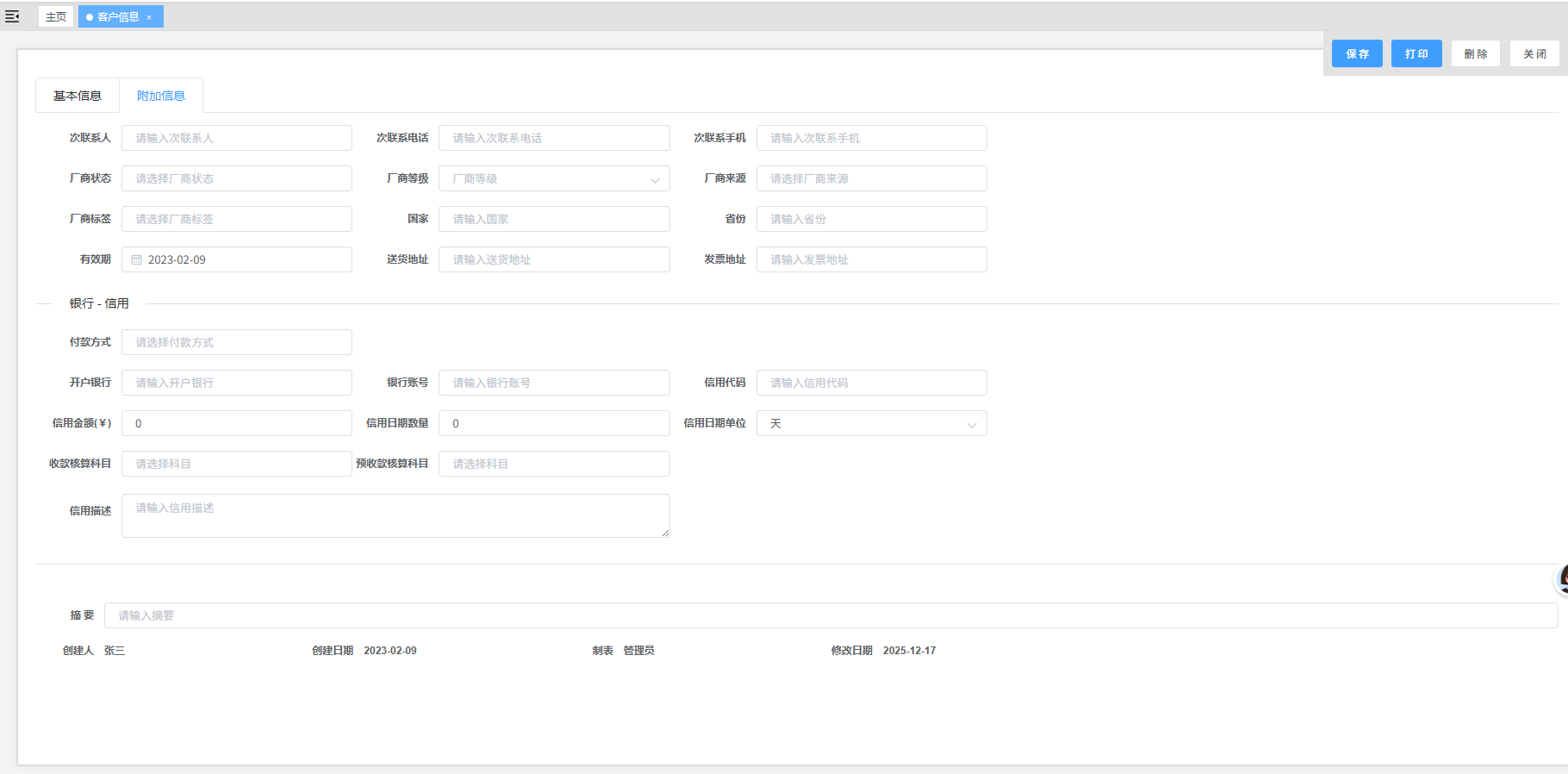Open the 付款方式 selector
1568x774 pixels.
tap(236, 342)
